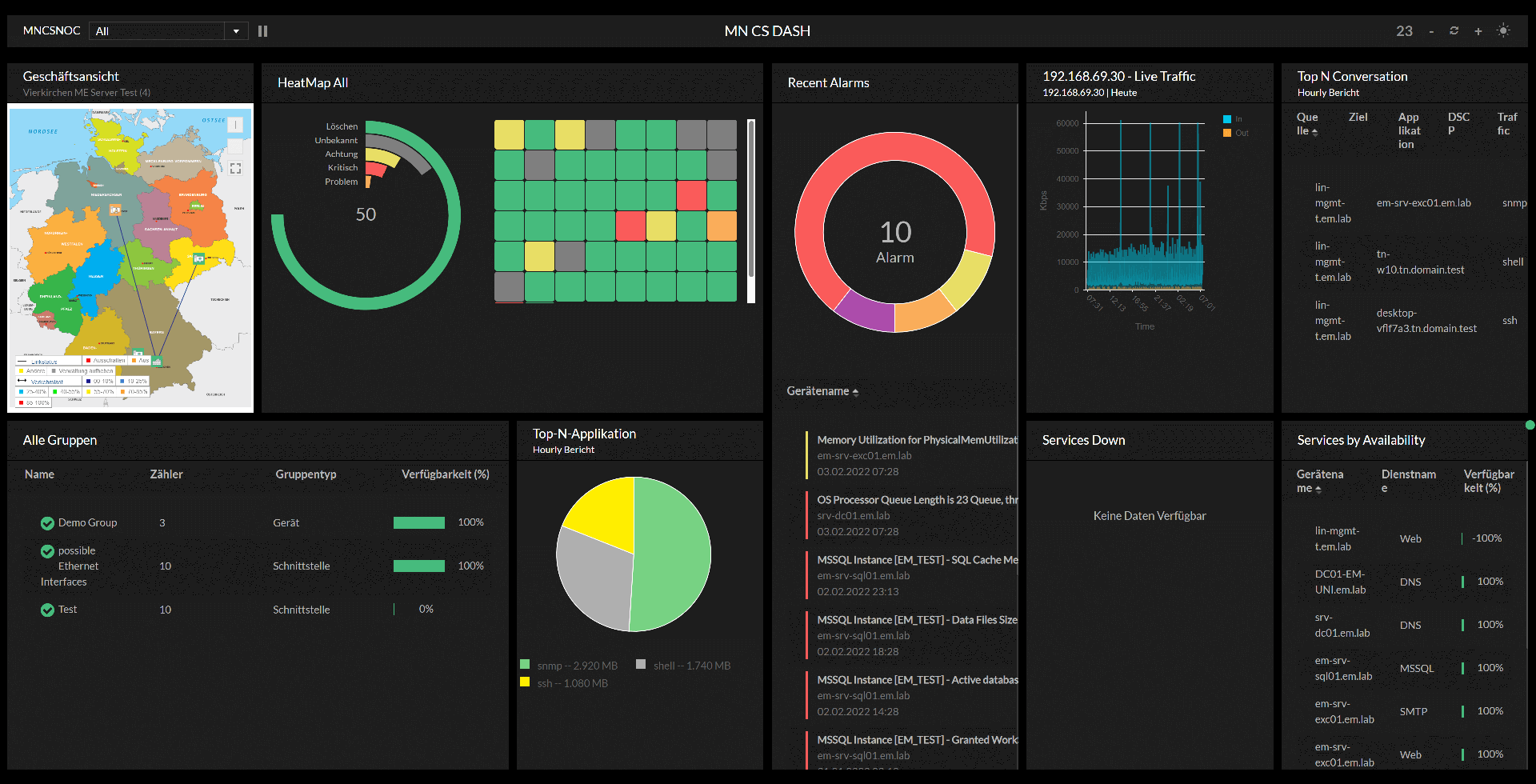The width and height of the screenshot is (1536, 784).
Task: Switch theme using the sun icon
Action: (x=1503, y=31)
